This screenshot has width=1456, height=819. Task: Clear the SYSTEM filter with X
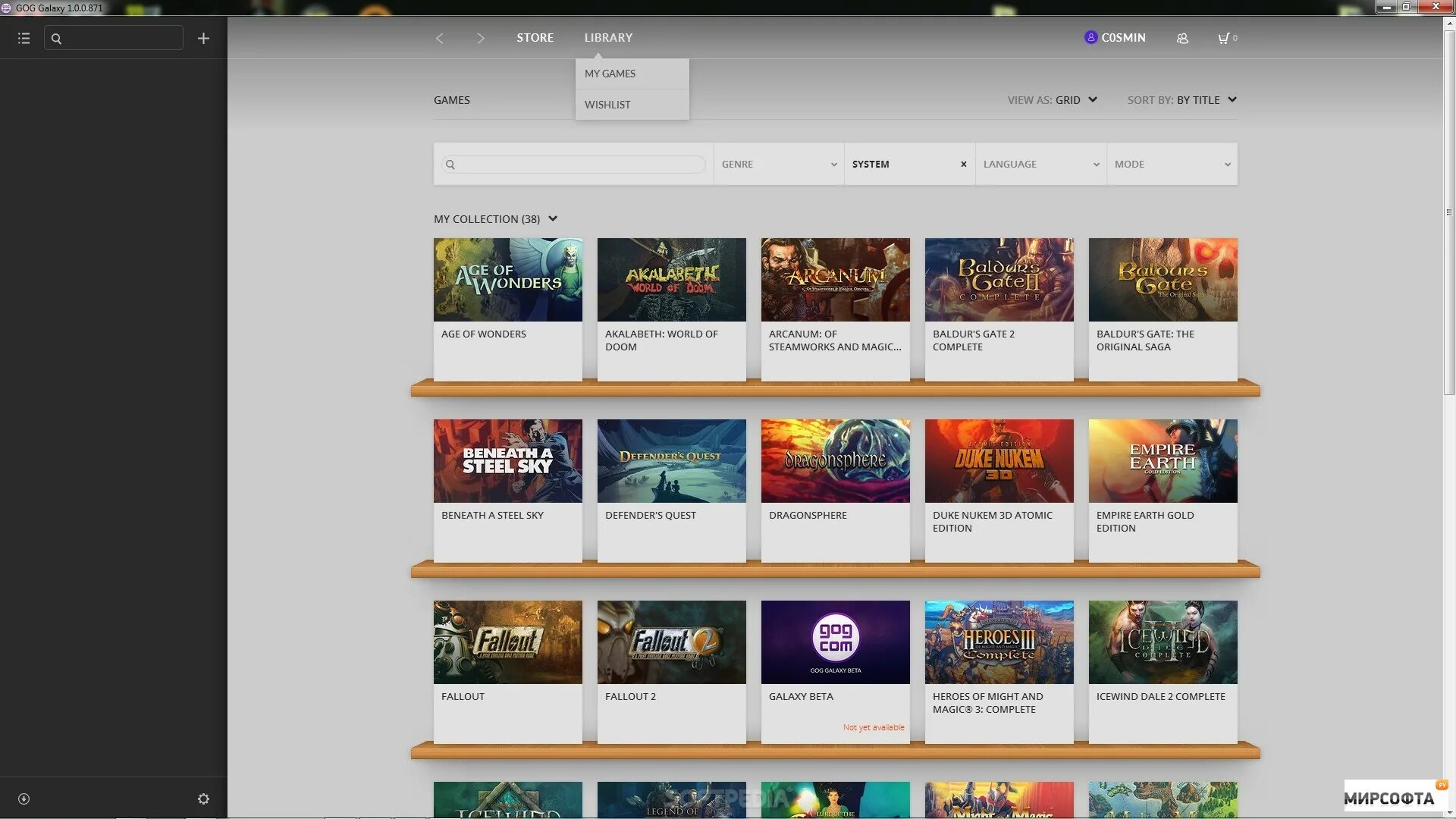coord(964,164)
